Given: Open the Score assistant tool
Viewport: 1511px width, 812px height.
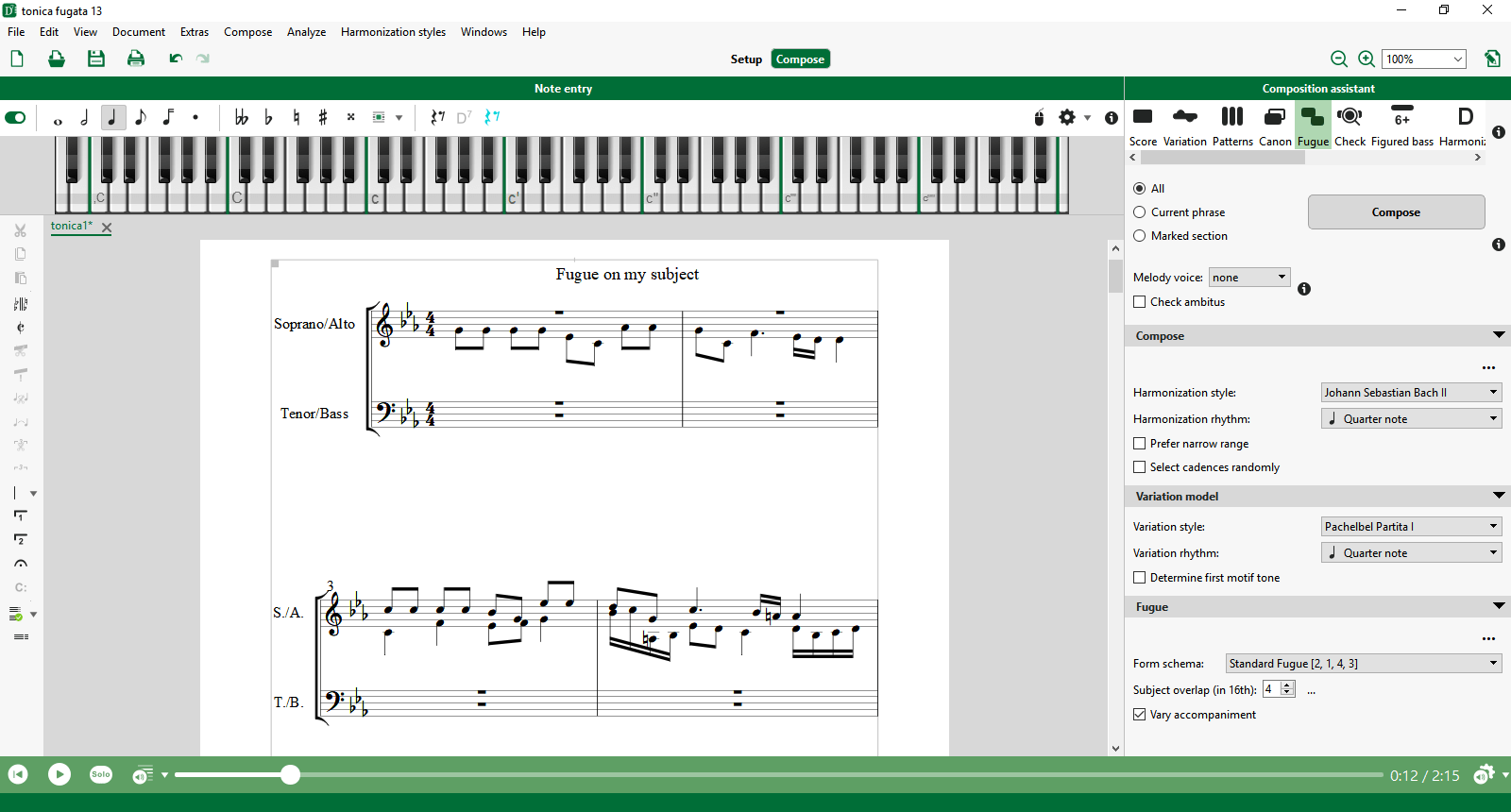Looking at the screenshot, I should pos(1143,126).
